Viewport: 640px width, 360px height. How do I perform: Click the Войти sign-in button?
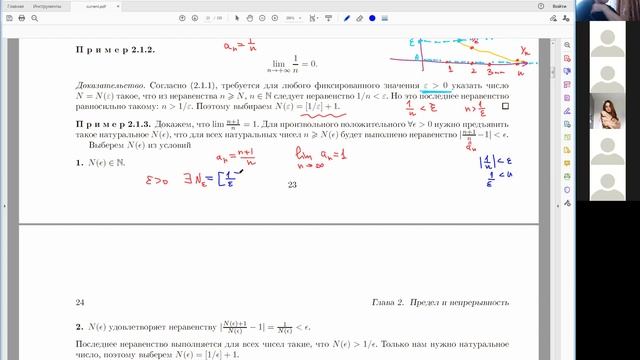(559, 6)
